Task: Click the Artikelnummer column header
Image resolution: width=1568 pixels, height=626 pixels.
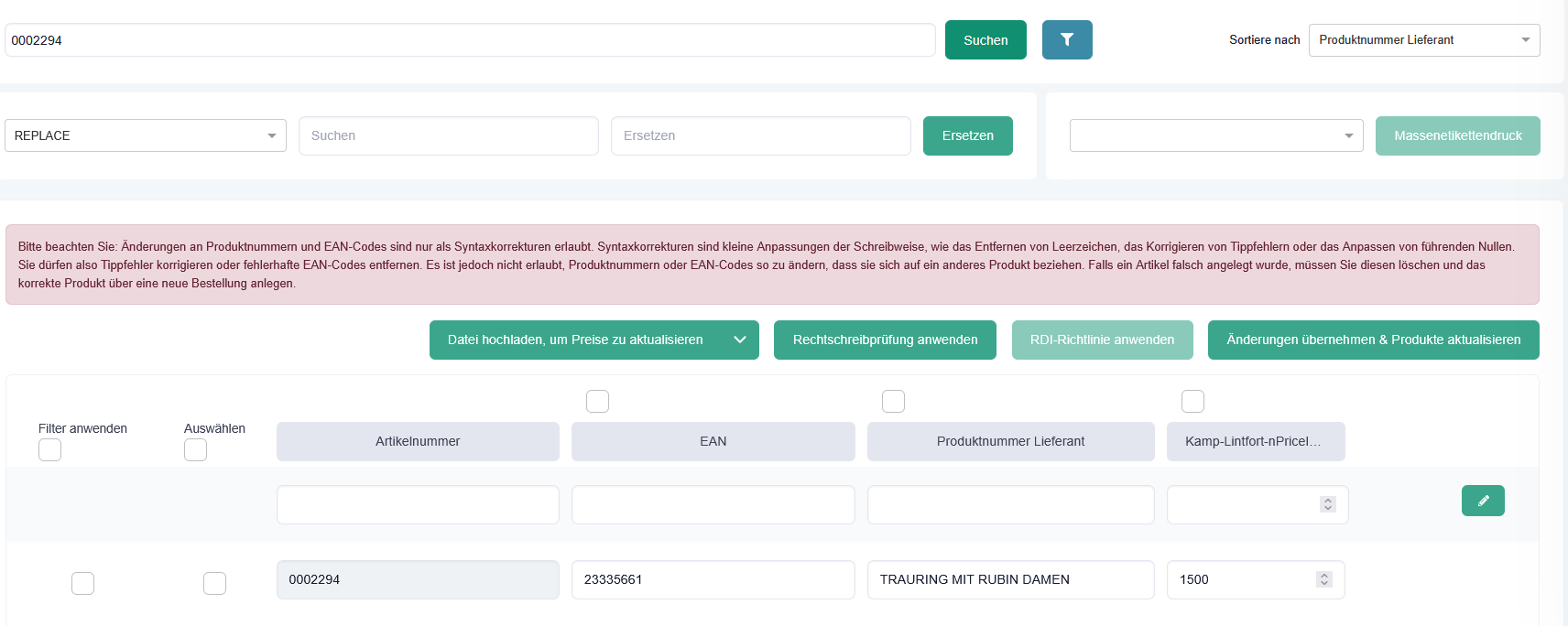Action: [x=418, y=441]
